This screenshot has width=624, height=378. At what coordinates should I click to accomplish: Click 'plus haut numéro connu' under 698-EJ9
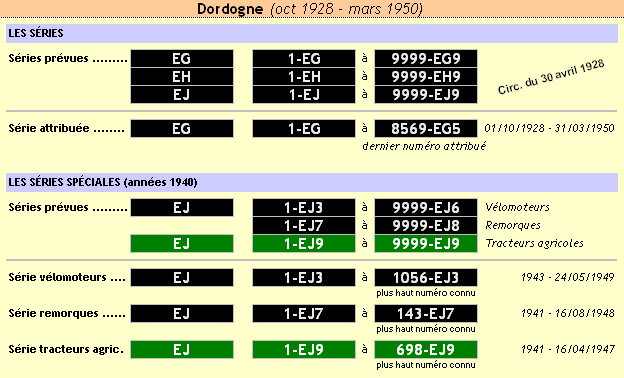(426, 365)
